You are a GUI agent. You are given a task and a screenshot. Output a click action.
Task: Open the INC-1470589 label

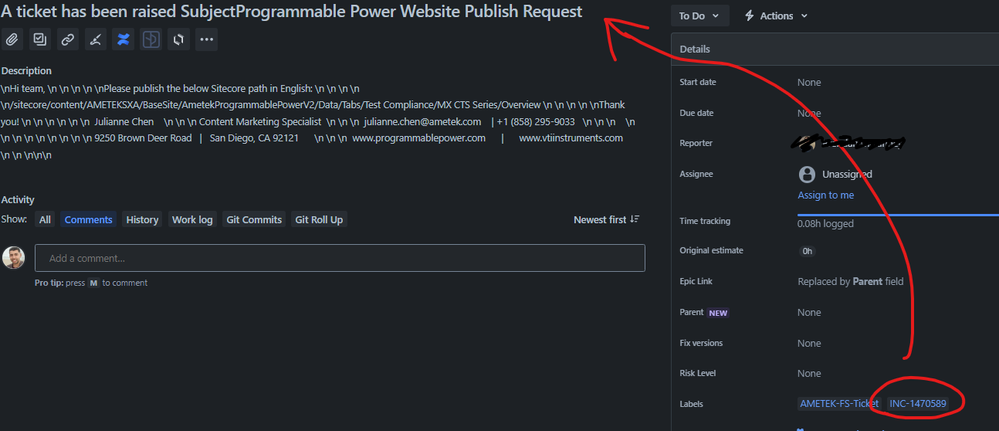tap(918, 404)
